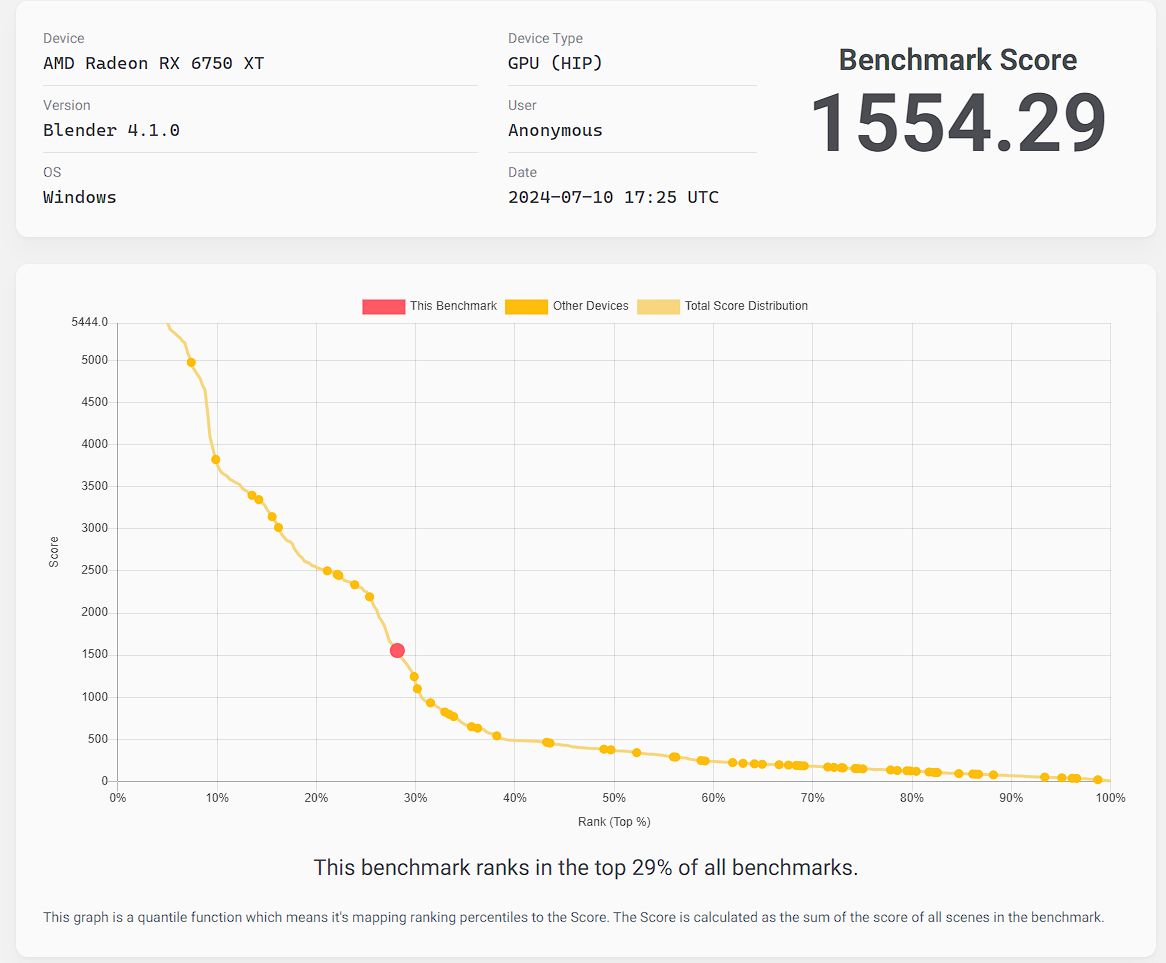Viewport: 1166px width, 963px height.
Task: Click the pale yellow Total Score Distribution swatch
Action: 658,307
